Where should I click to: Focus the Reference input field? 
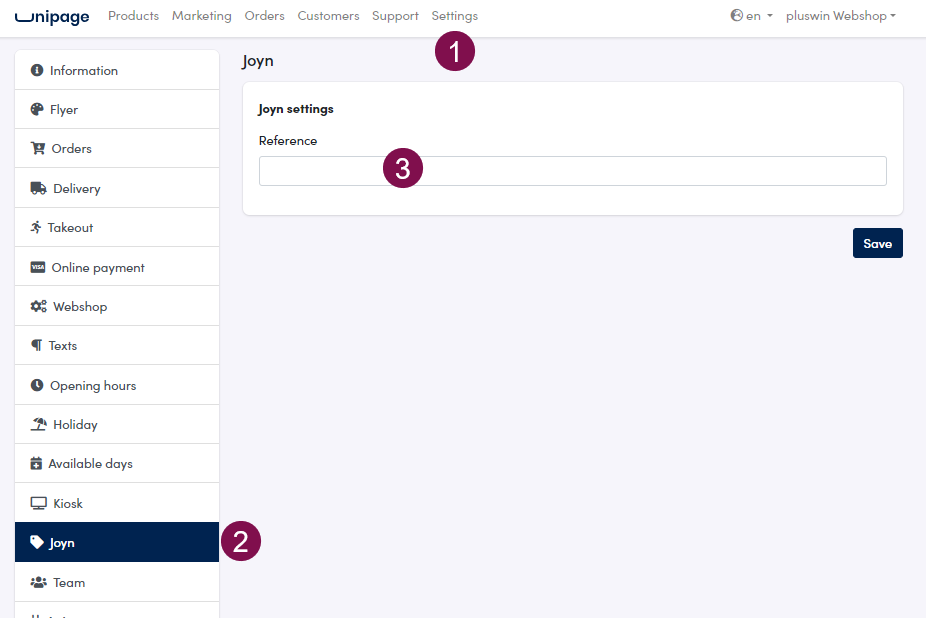pos(573,171)
